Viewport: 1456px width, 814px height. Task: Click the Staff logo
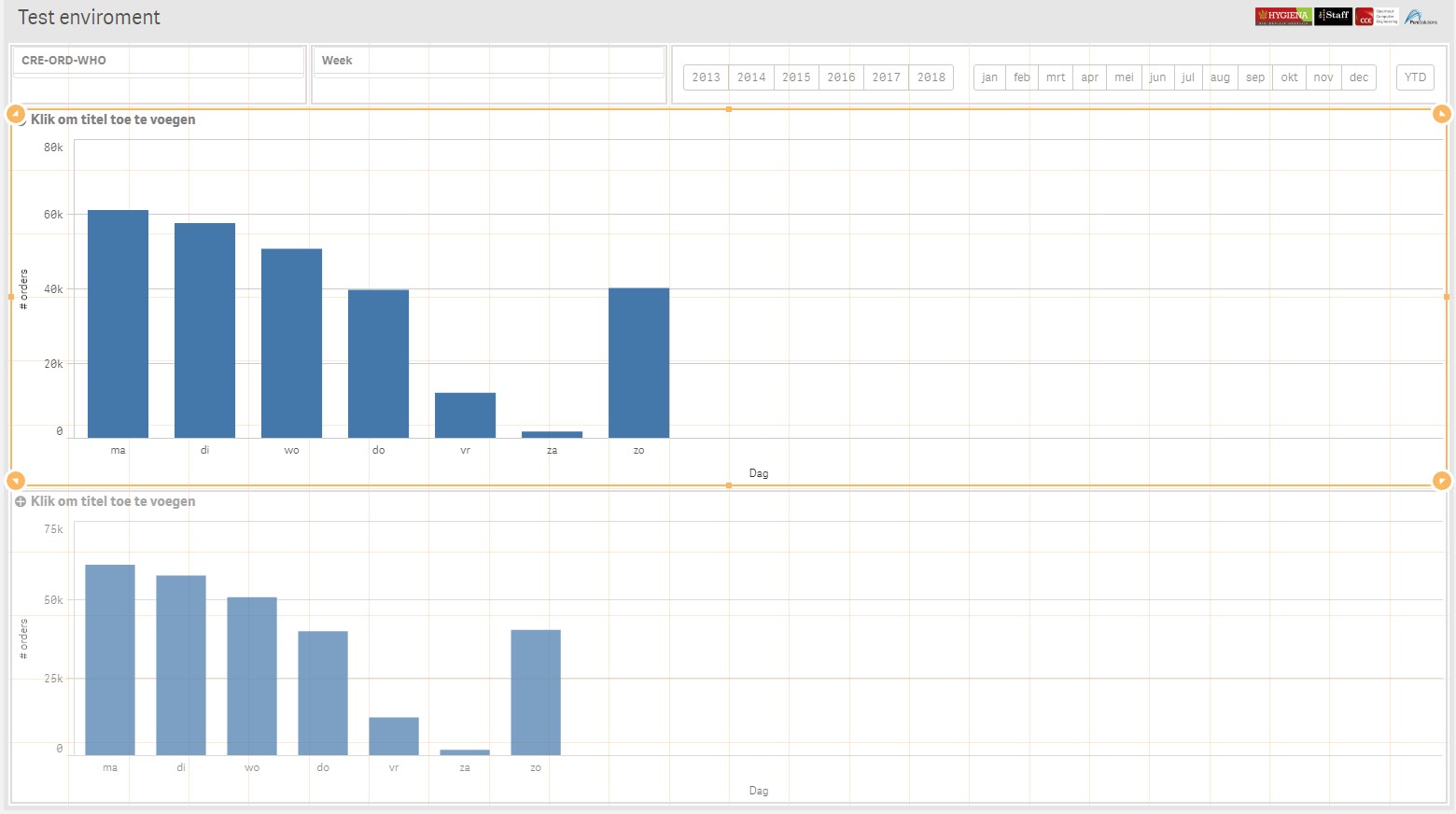[x=1333, y=16]
